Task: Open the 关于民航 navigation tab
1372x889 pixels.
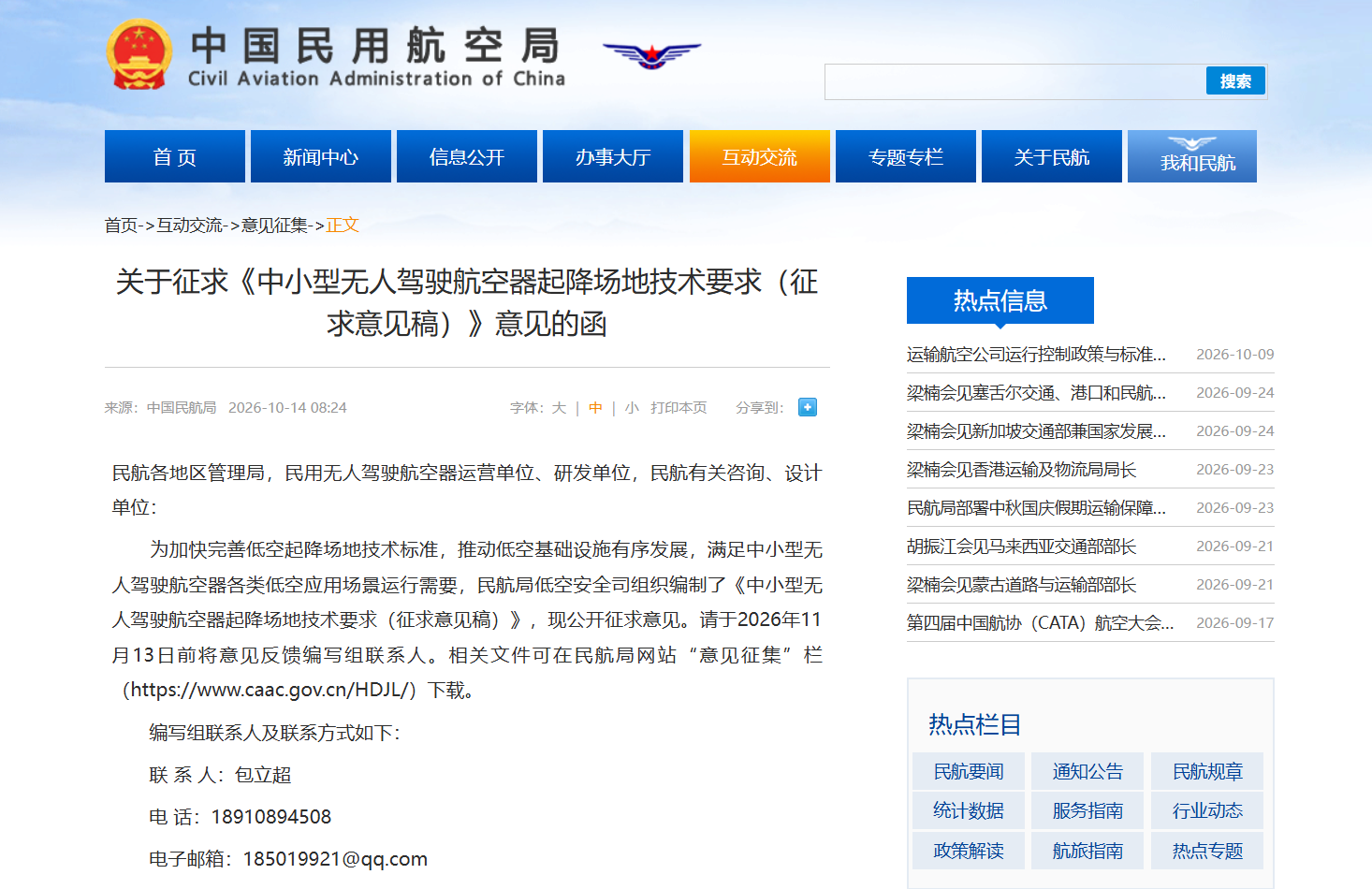Action: coord(1052,156)
